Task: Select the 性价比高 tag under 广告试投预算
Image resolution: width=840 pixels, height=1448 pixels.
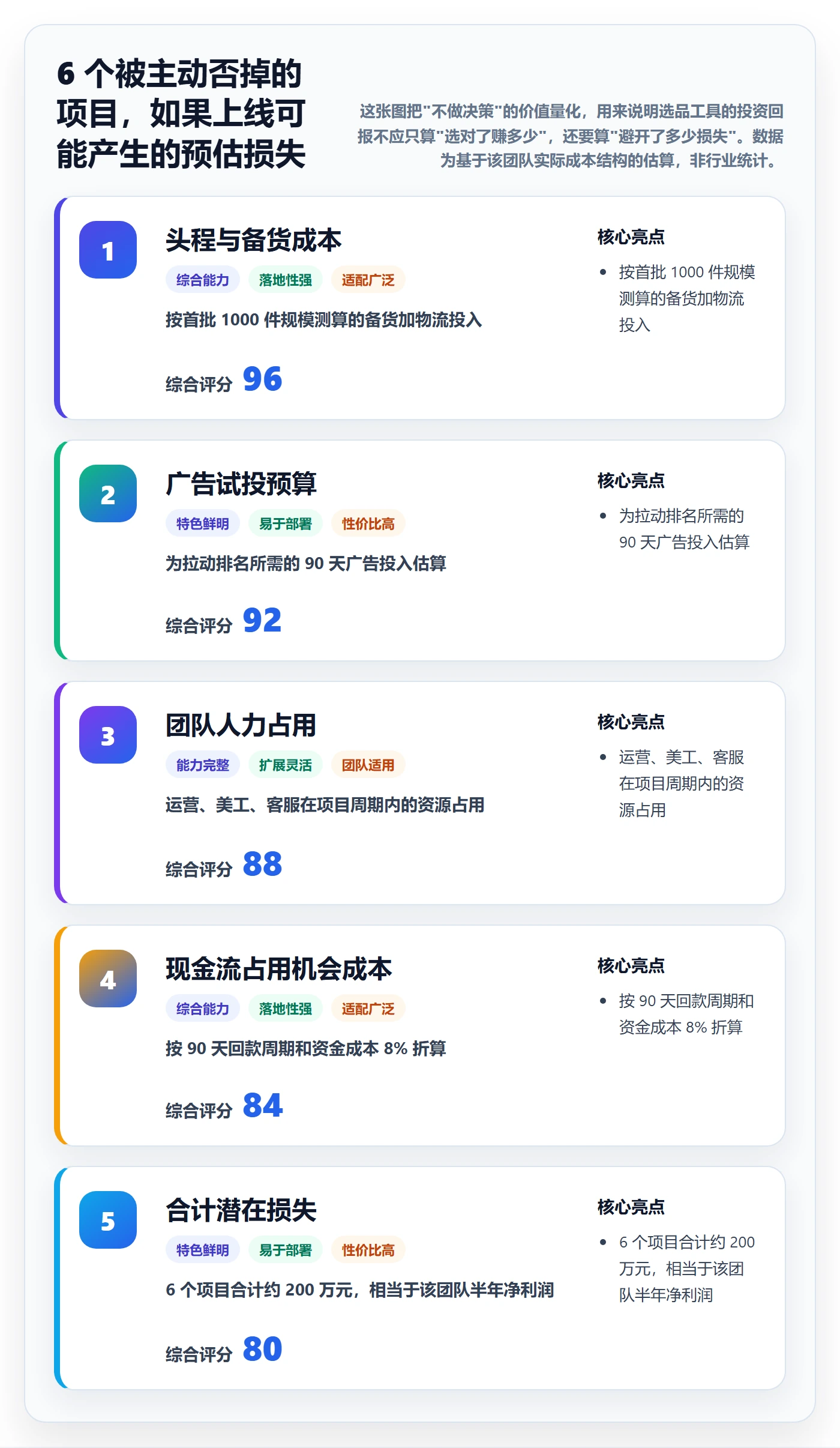Action: [368, 523]
